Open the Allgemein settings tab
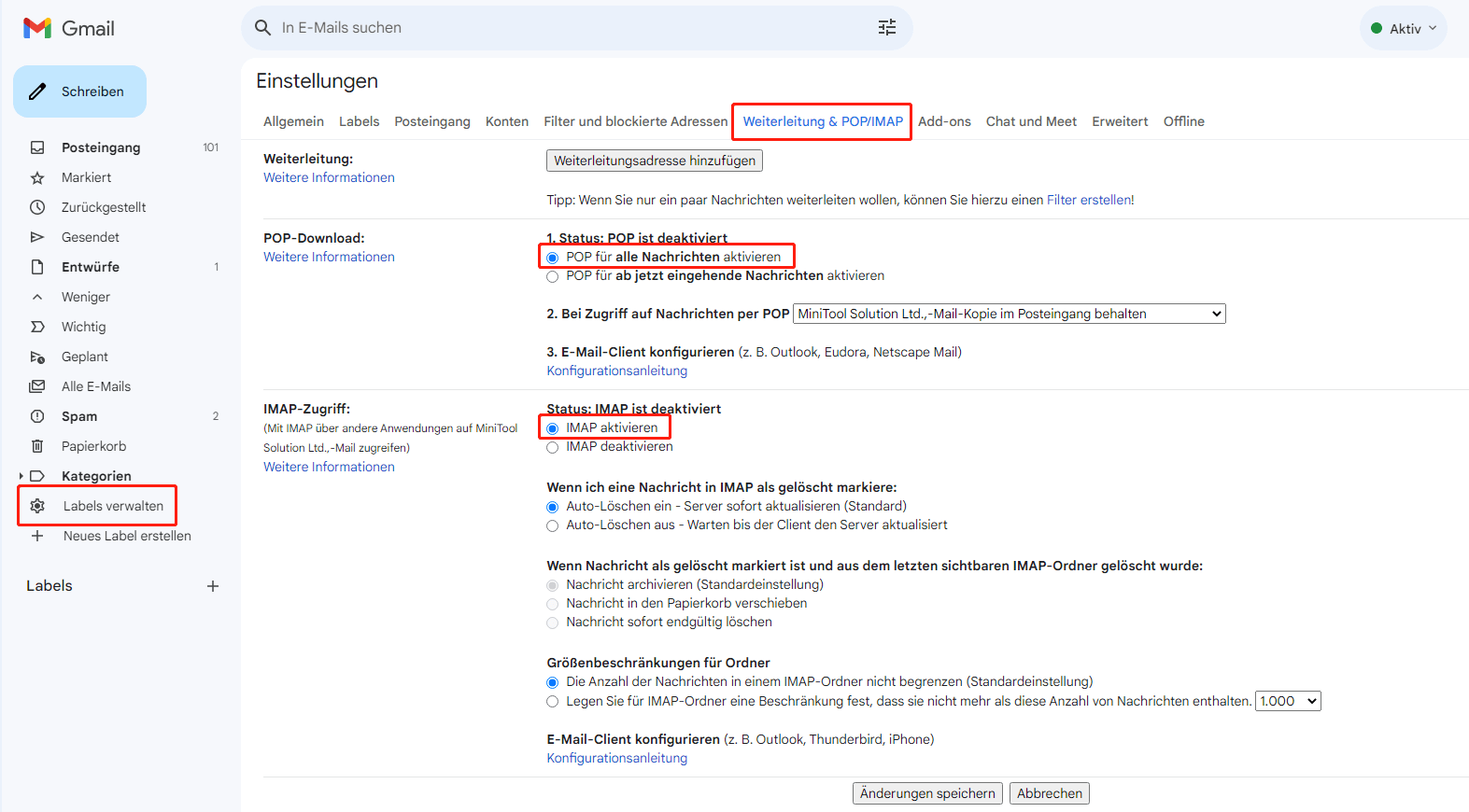Viewport: 1469px width, 812px height. (x=293, y=121)
